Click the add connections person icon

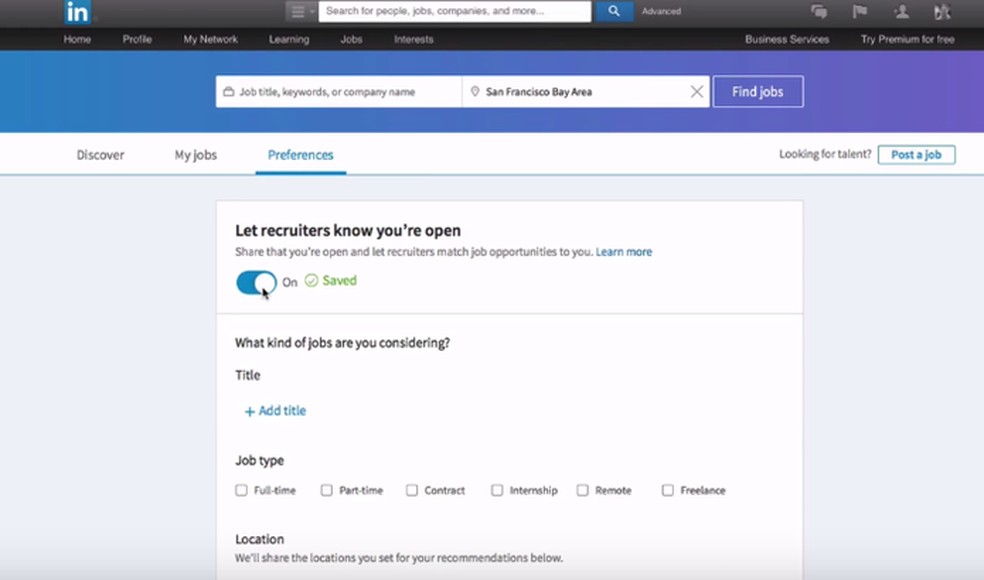[x=902, y=10]
